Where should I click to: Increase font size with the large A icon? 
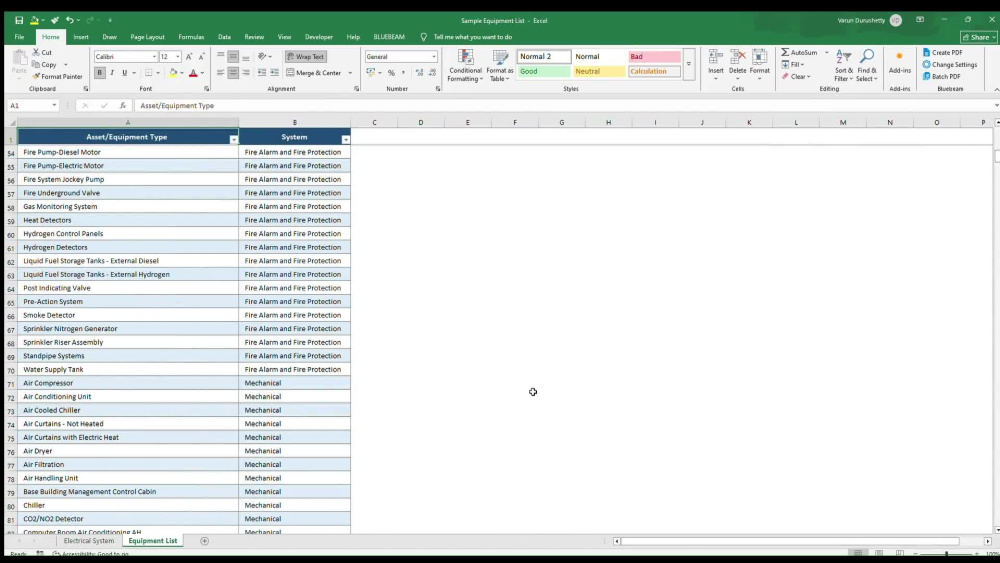tap(189, 57)
